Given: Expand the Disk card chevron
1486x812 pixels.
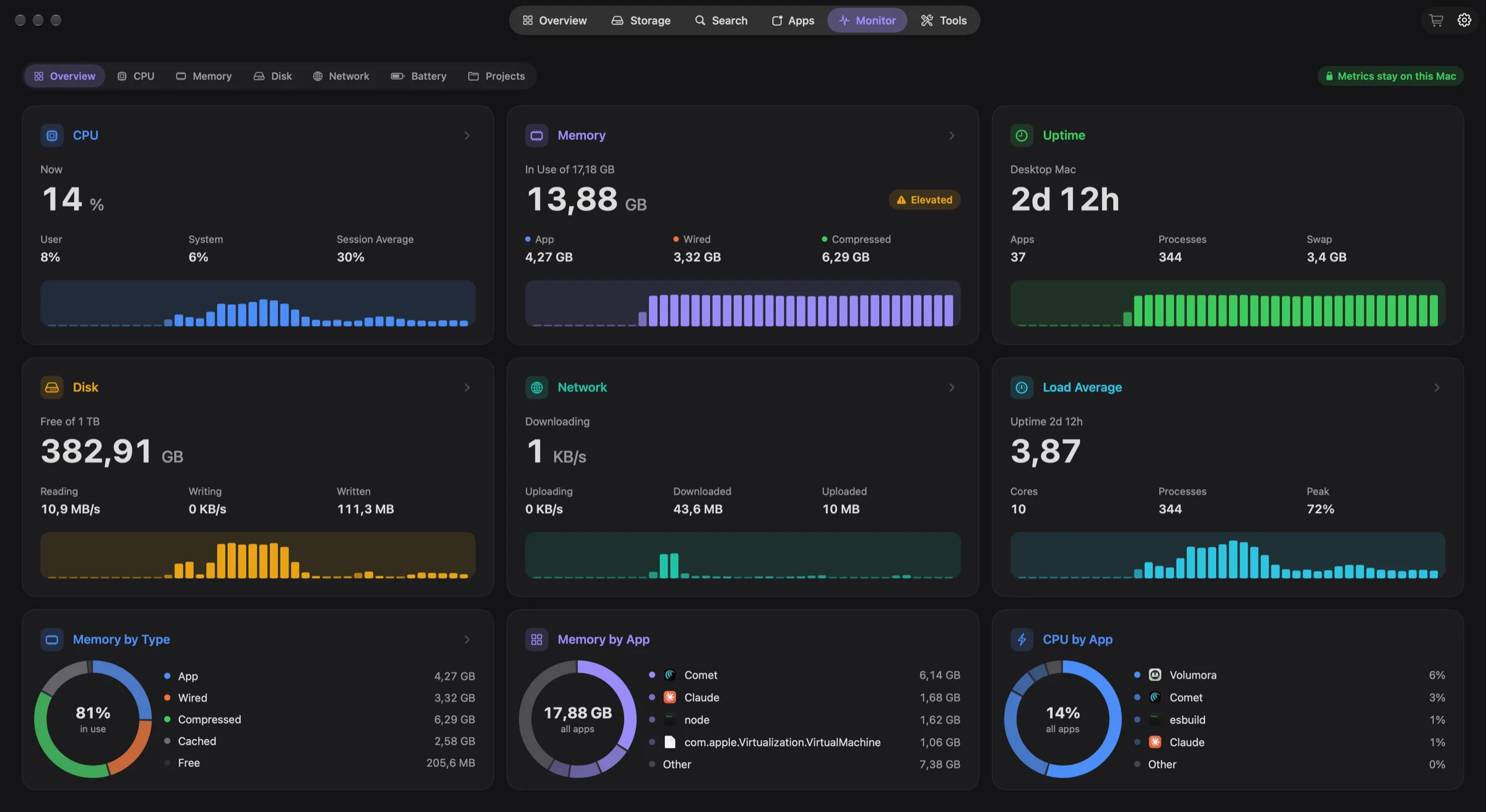Looking at the screenshot, I should (467, 387).
